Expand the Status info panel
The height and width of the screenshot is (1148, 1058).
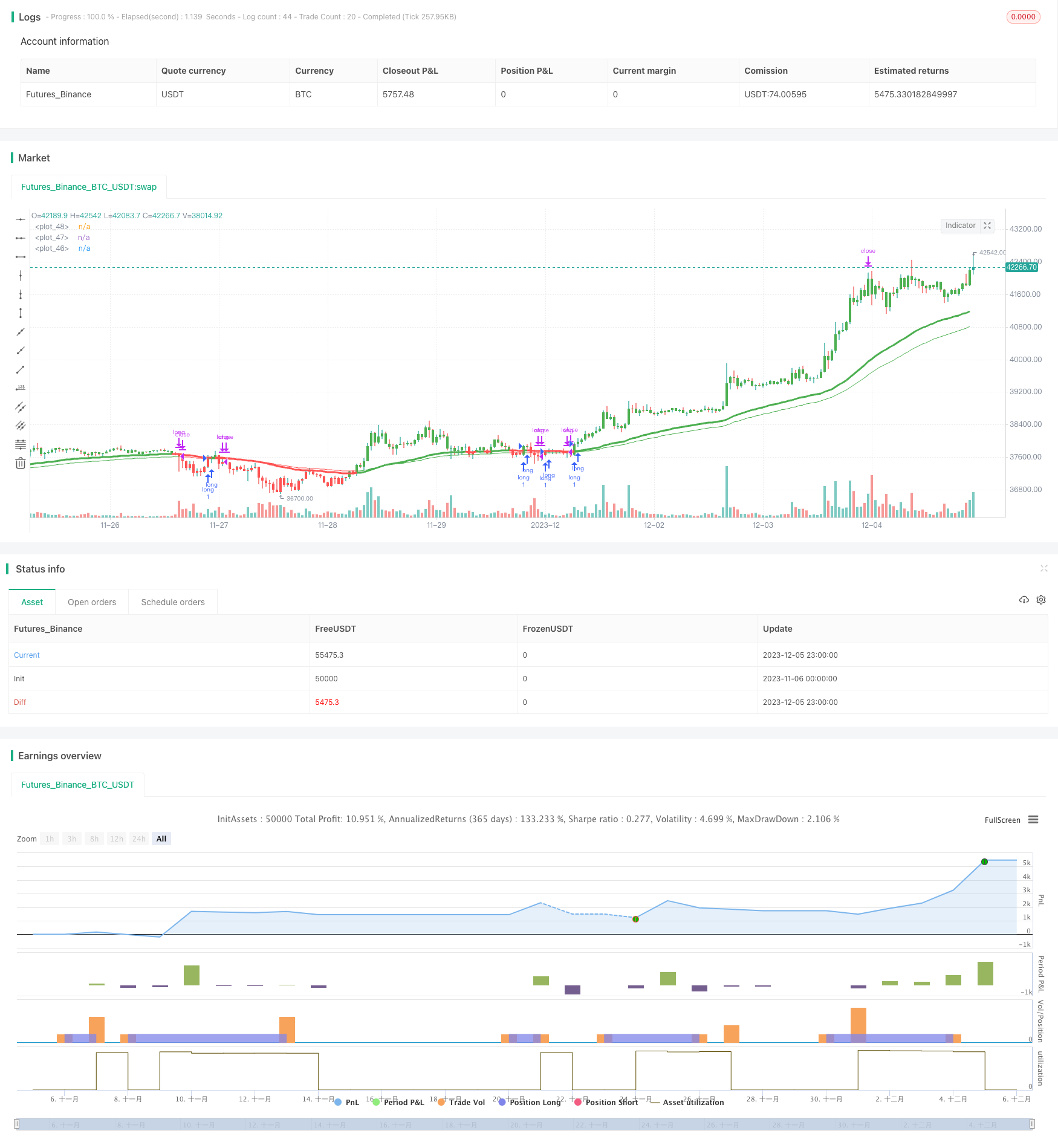[1043, 568]
